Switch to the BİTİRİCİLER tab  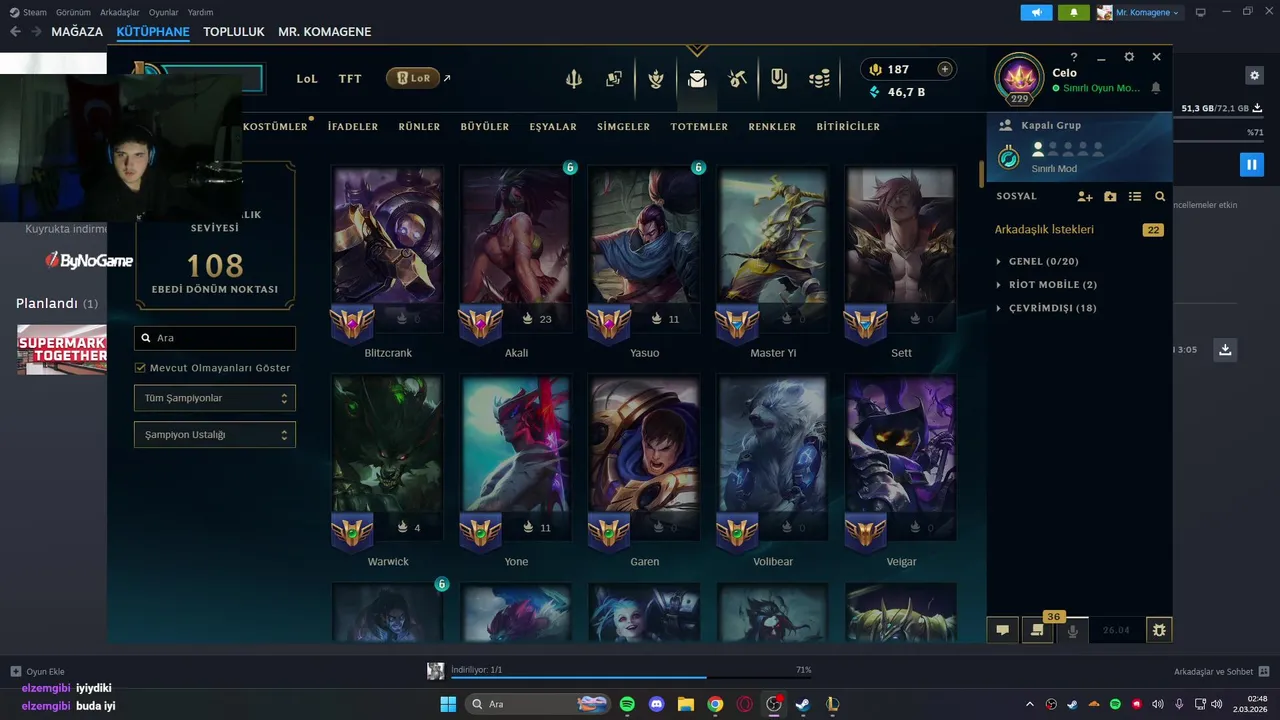coord(848,127)
